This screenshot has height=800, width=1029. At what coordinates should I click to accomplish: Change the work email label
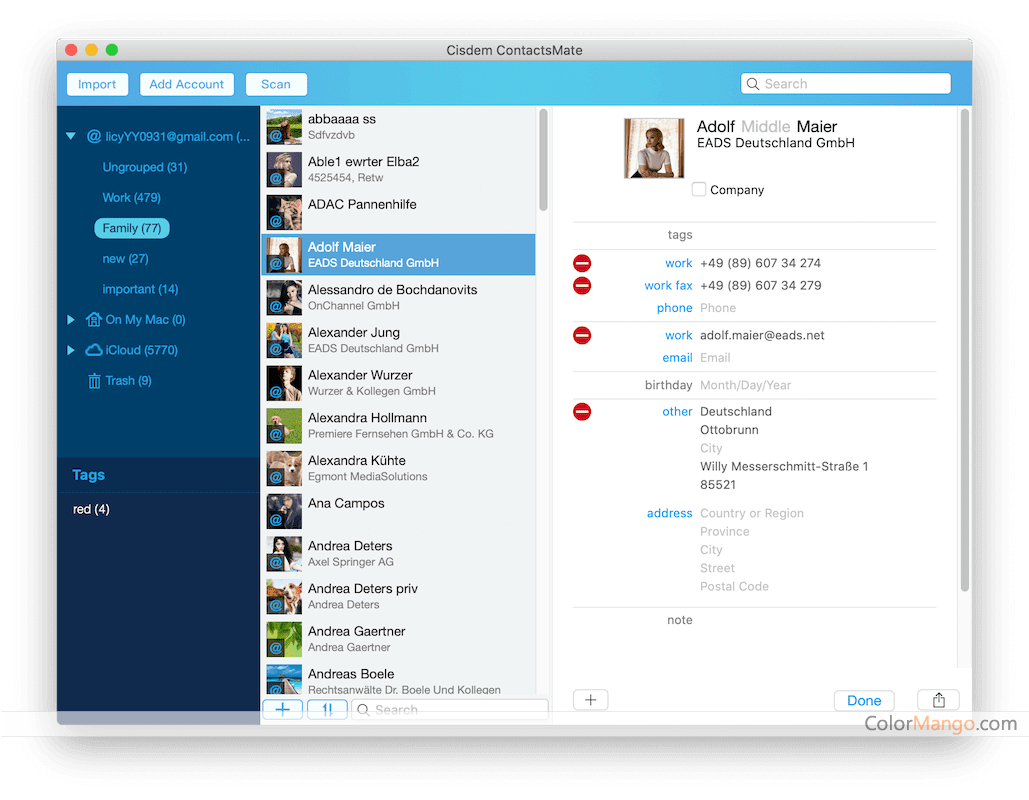click(678, 335)
